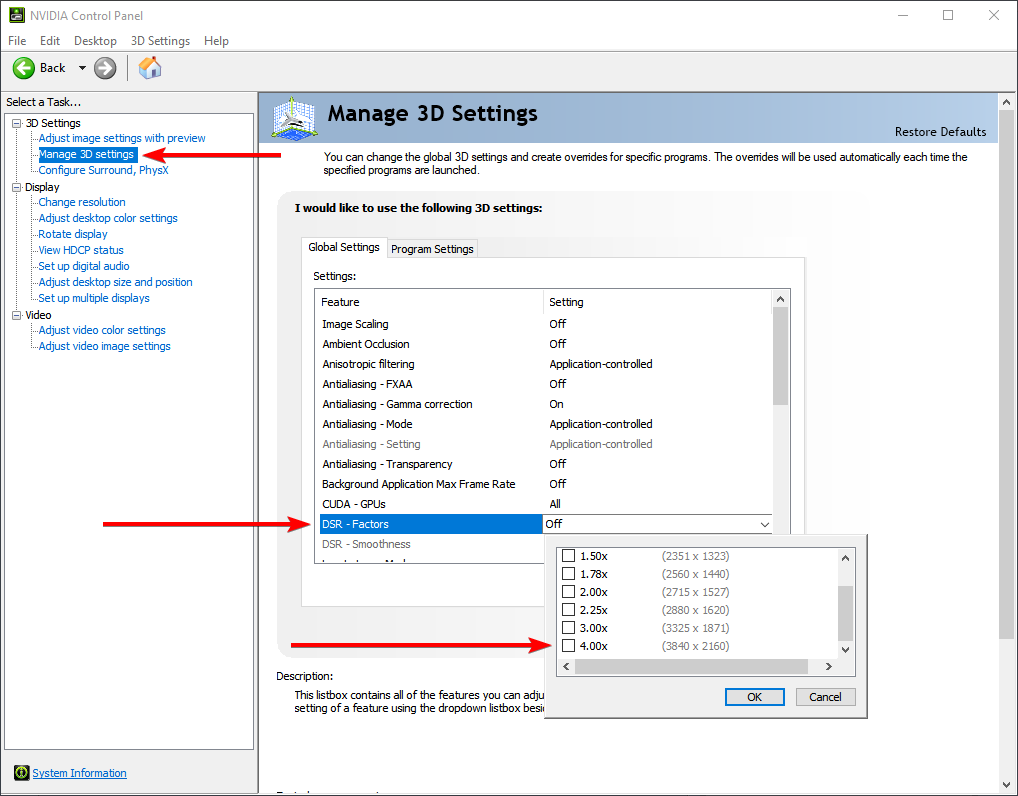
Task: Click the NVIDIA Control Panel title icon
Action: (17, 15)
